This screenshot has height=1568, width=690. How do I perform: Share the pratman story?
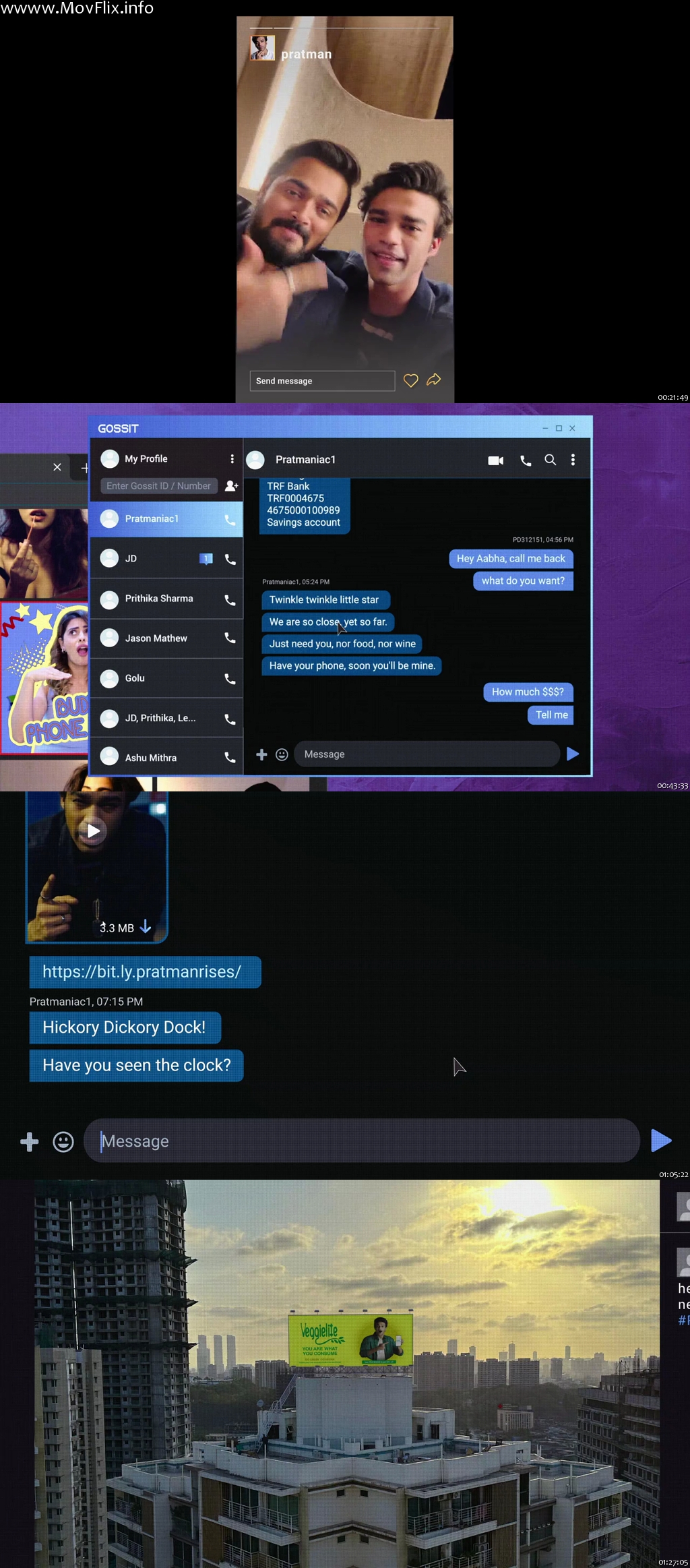coord(434,380)
